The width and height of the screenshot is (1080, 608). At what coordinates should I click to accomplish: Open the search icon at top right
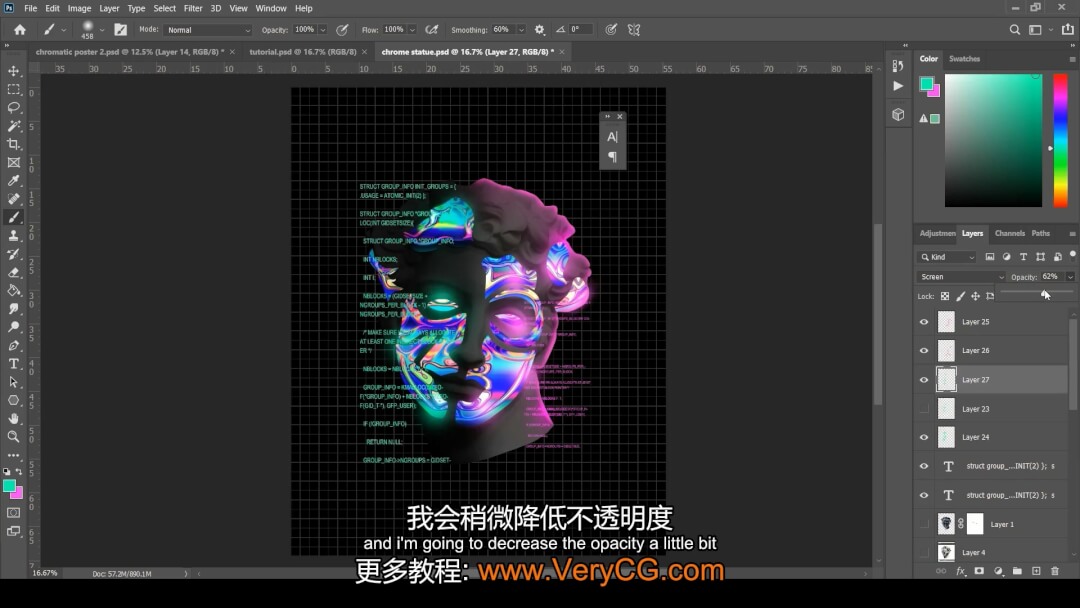tap(1015, 30)
